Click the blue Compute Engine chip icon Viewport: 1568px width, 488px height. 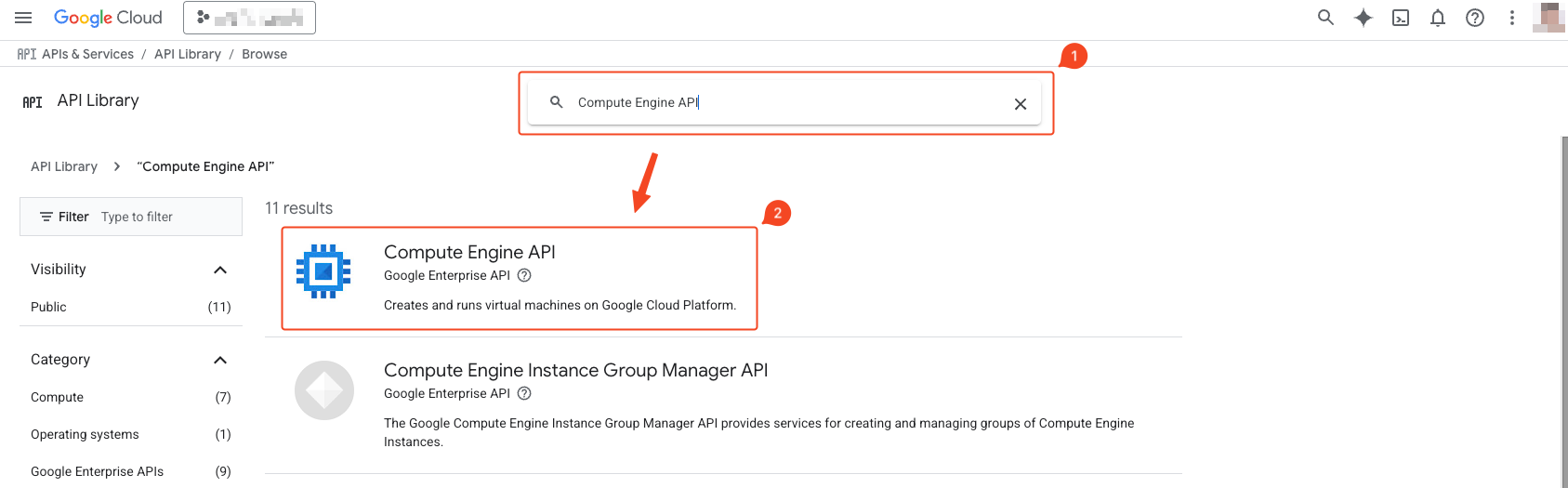323,271
